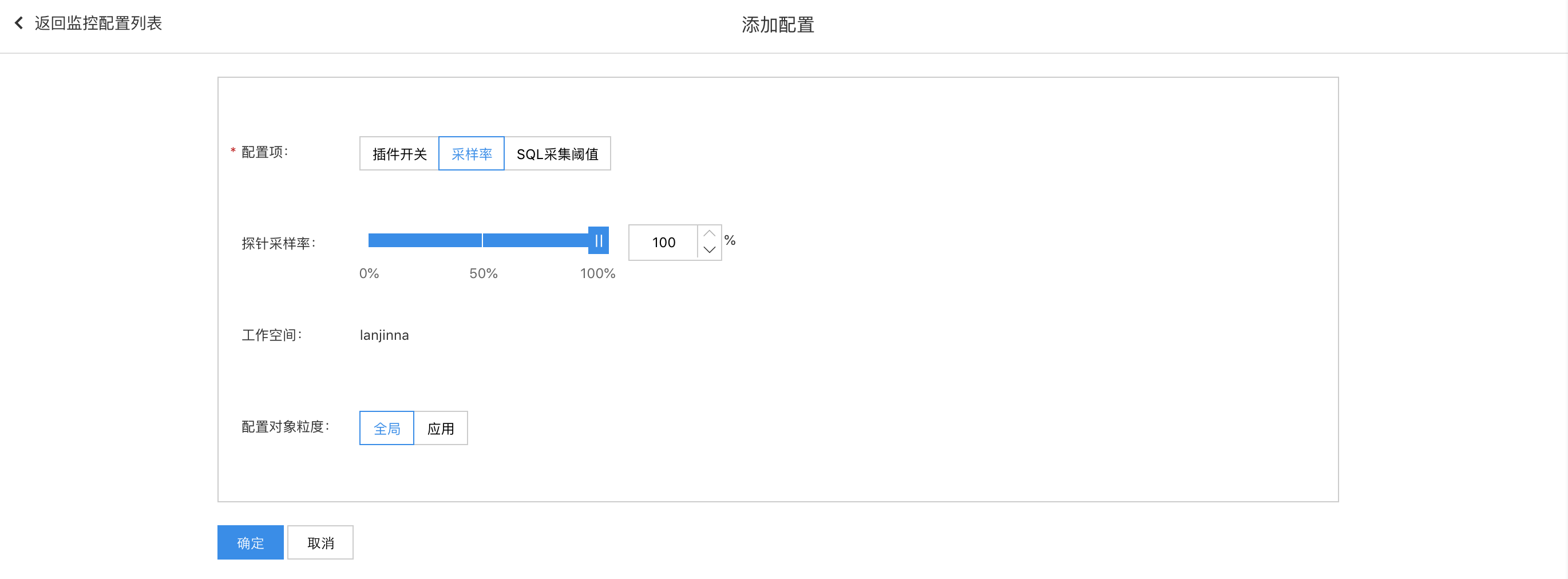Image resolution: width=1568 pixels, height=579 pixels.
Task: Click the back chevron arrow icon
Action: tap(19, 23)
